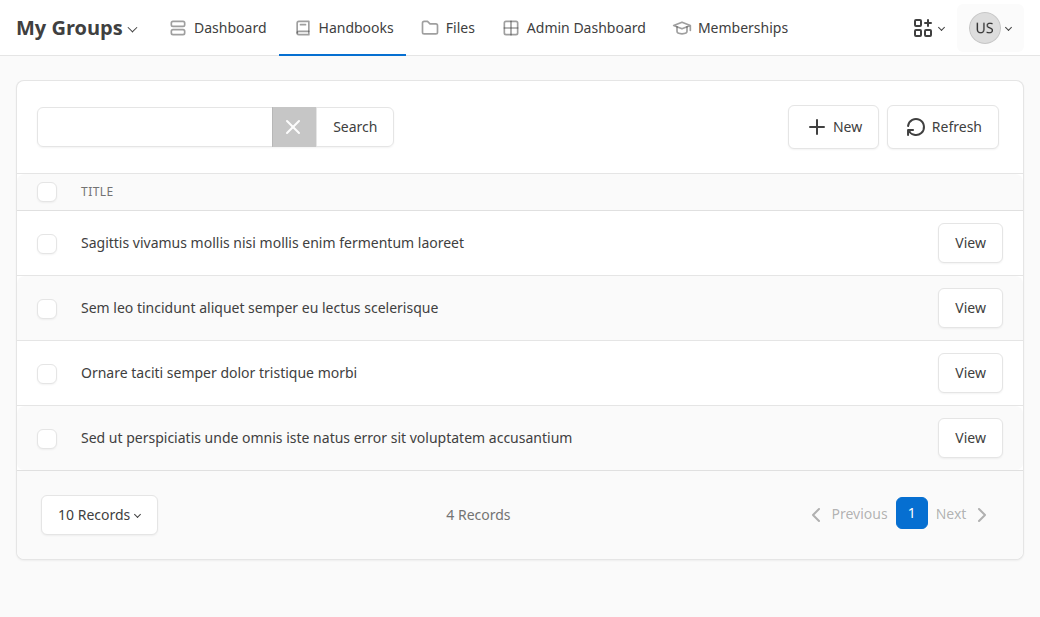Click the Dashboard tab

pyautogui.click(x=218, y=28)
